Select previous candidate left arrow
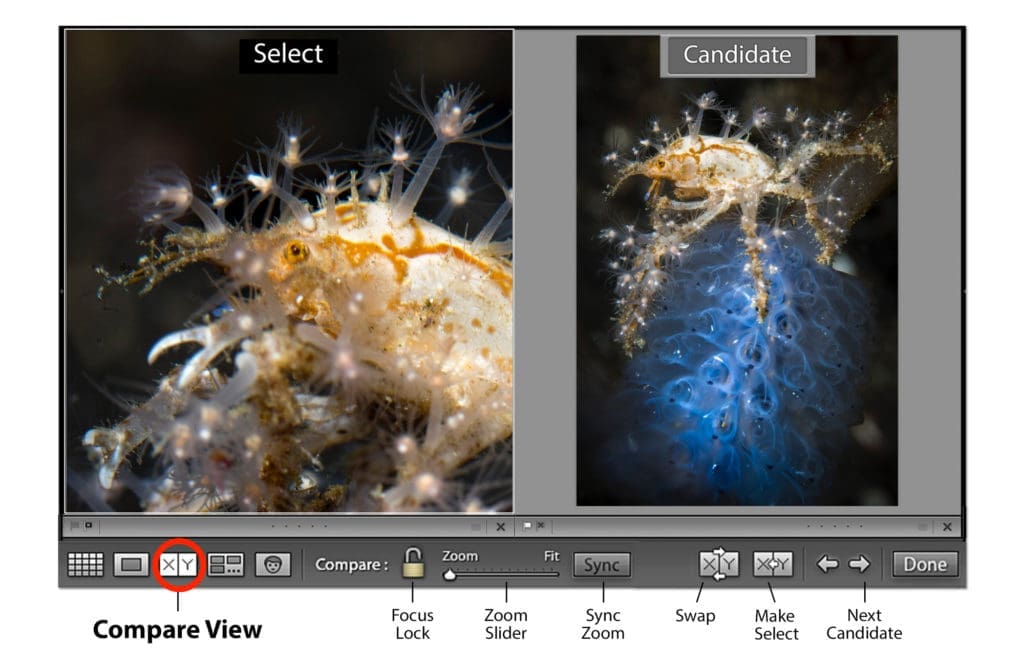The image size is (1024, 666). tap(827, 563)
